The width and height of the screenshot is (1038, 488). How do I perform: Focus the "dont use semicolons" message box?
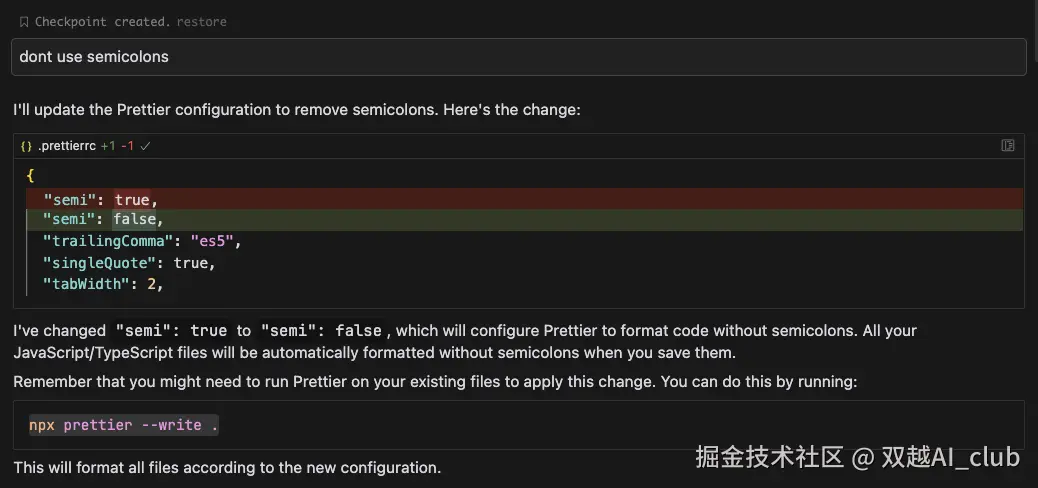coord(518,57)
